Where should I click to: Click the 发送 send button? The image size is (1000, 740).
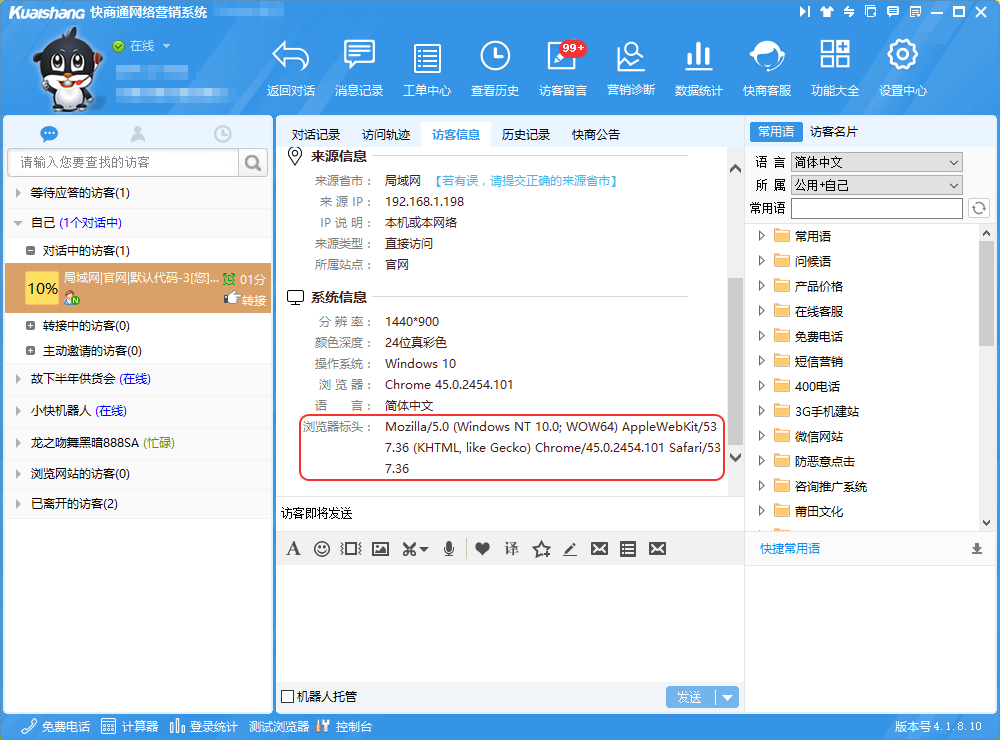690,698
